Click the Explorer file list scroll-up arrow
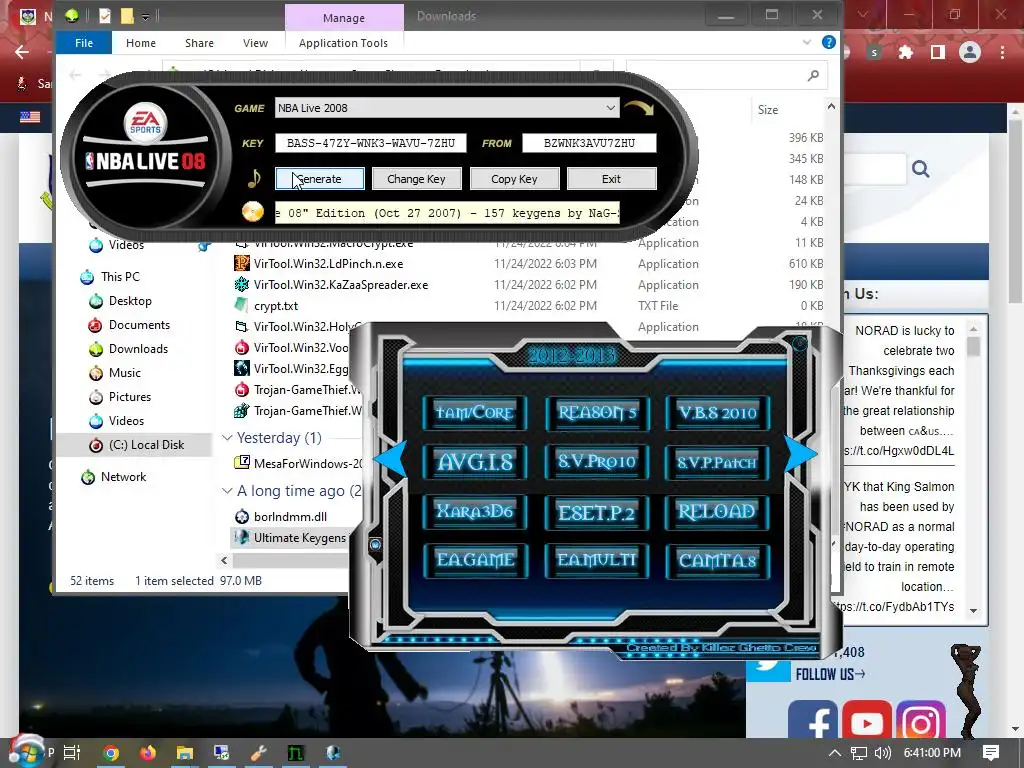Screen dimensions: 1024x768 pos(831,106)
